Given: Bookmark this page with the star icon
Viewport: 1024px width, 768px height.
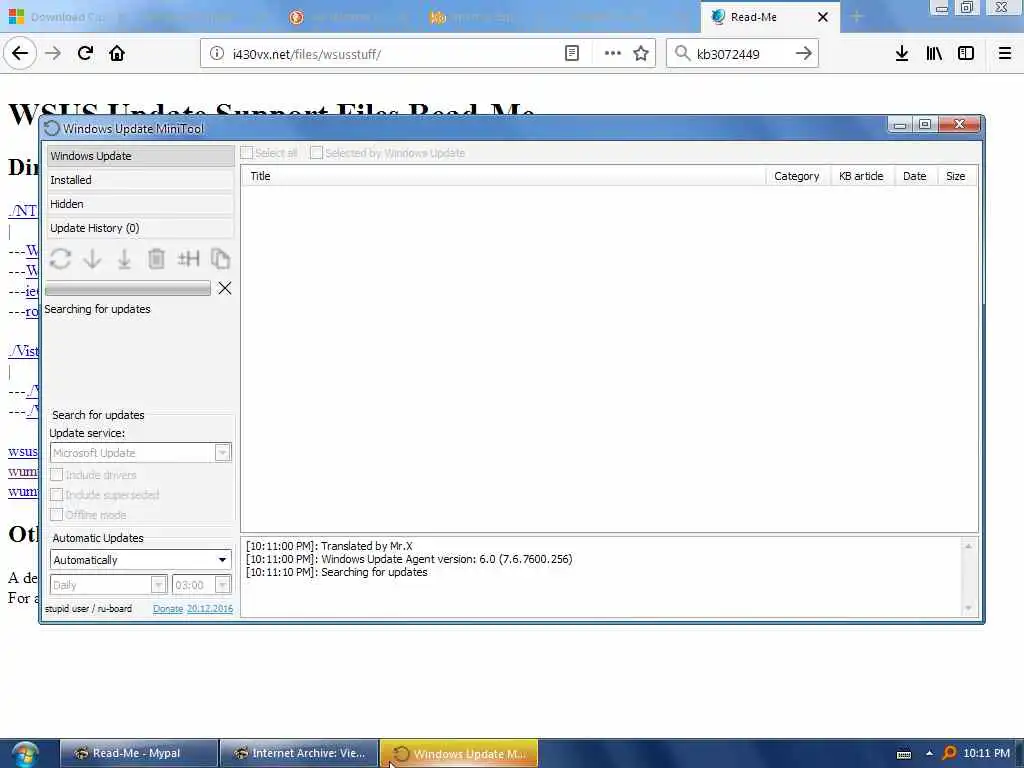Looking at the screenshot, I should 641,54.
